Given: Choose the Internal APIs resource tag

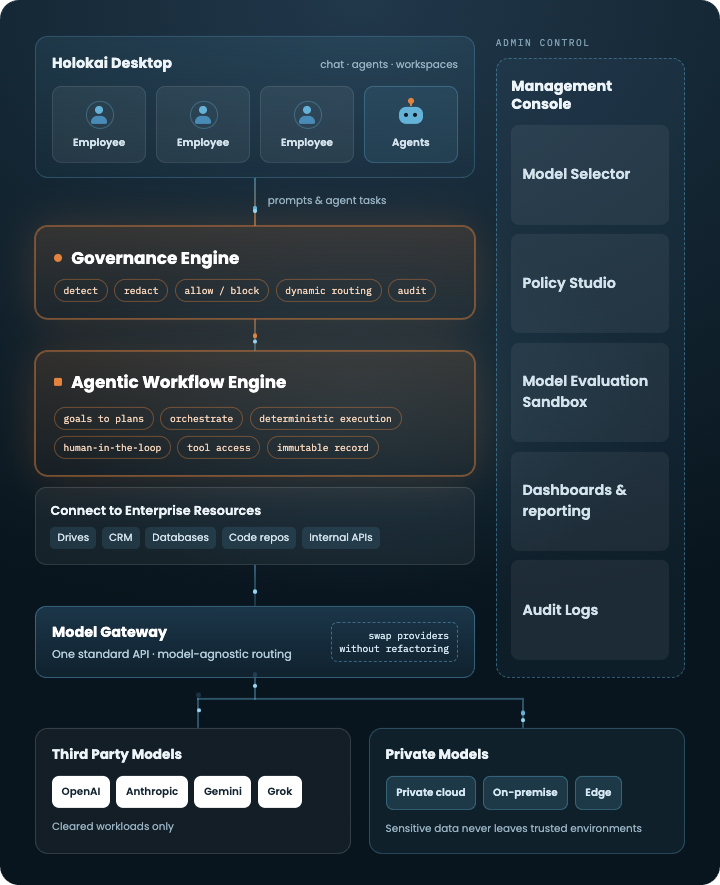Looking at the screenshot, I should click(341, 537).
